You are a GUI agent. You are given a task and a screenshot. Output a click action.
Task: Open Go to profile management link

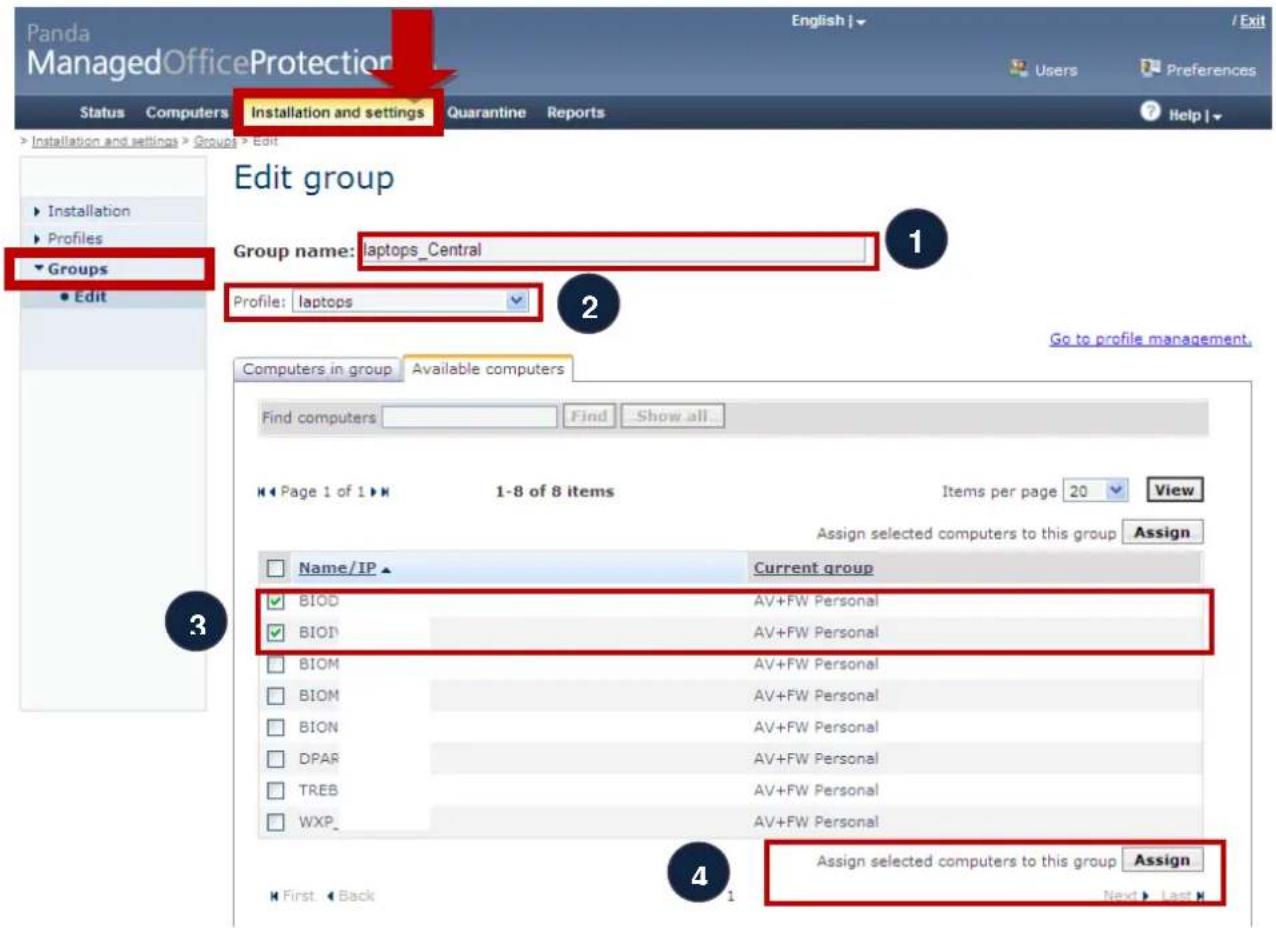1150,340
